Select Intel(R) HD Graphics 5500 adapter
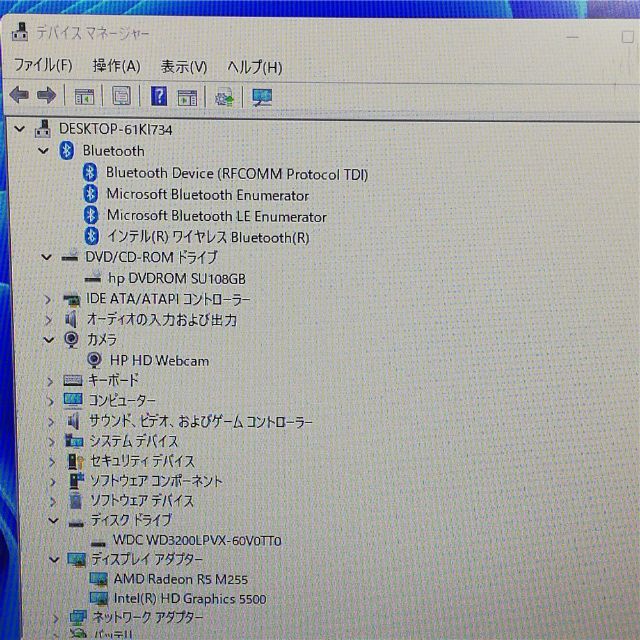The width and height of the screenshot is (640, 640). coord(190,599)
